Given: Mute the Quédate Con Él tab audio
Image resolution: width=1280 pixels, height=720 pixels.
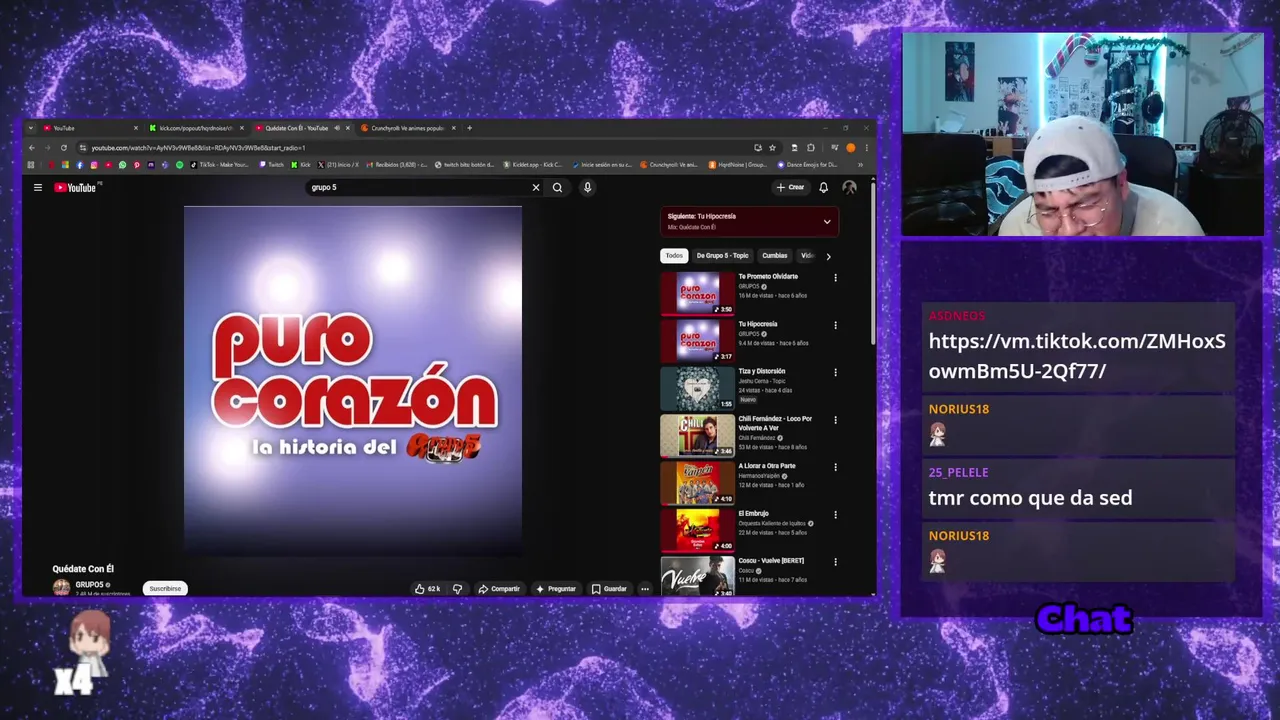Looking at the screenshot, I should 336,128.
